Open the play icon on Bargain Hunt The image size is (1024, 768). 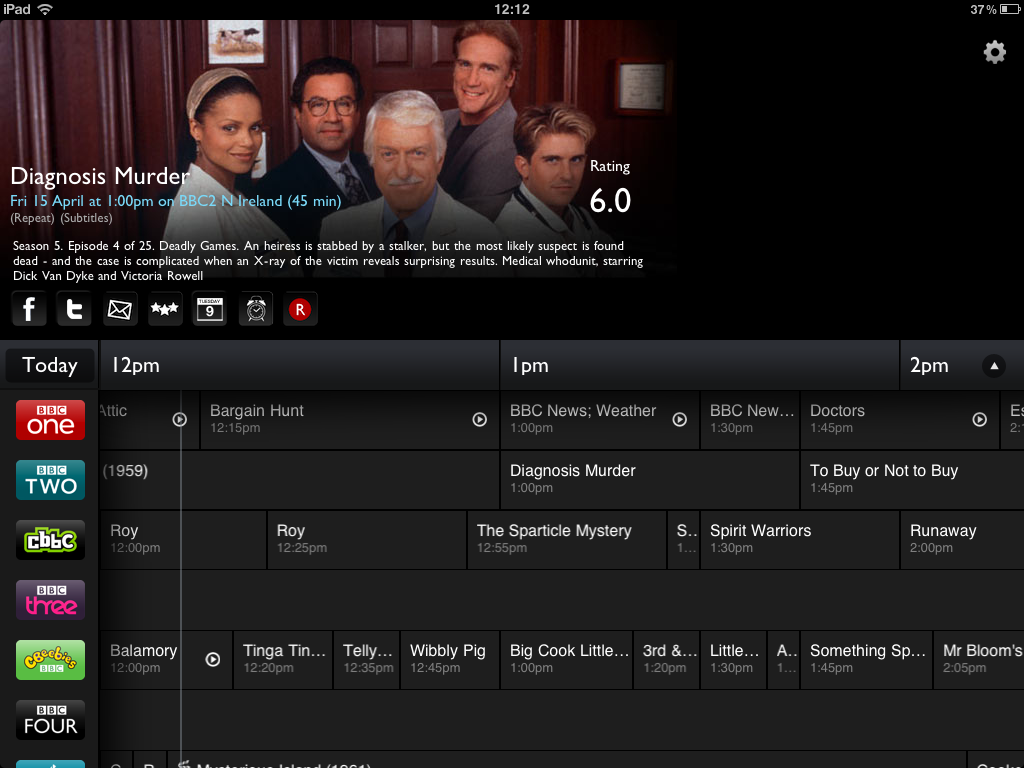point(479,420)
